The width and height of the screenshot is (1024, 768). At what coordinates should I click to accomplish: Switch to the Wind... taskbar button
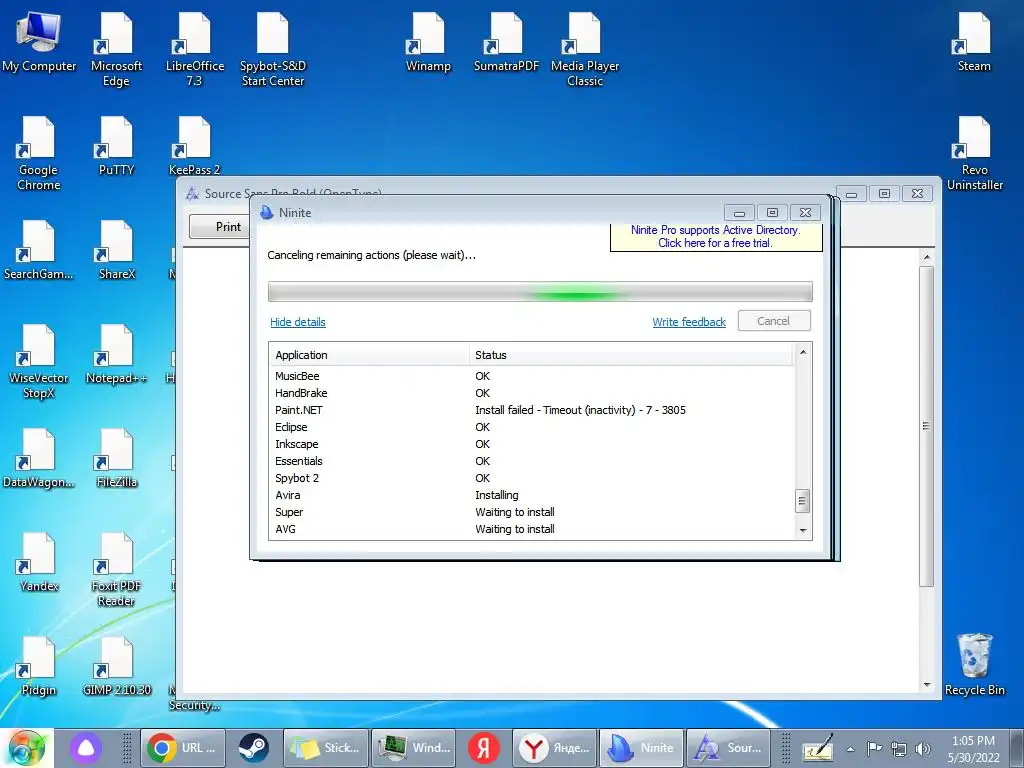[415, 748]
